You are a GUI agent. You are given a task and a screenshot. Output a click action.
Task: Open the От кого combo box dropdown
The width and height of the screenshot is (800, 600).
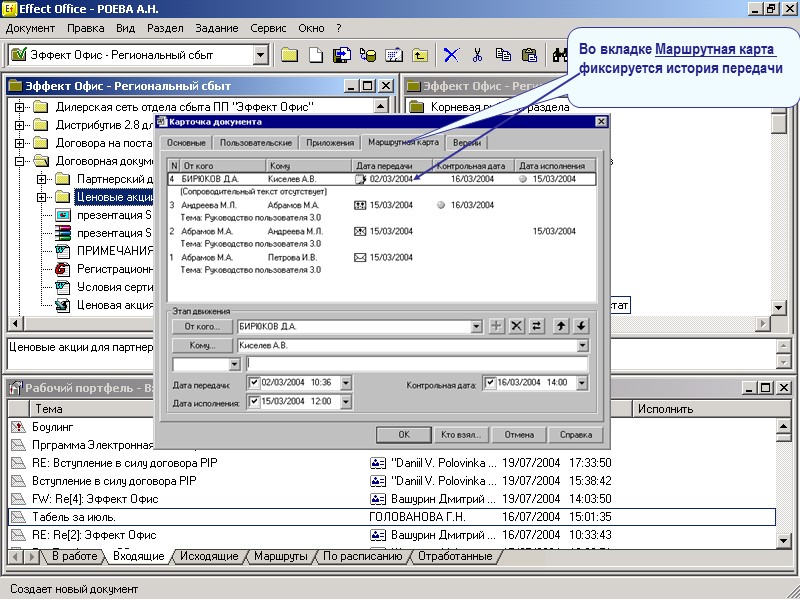coord(477,327)
